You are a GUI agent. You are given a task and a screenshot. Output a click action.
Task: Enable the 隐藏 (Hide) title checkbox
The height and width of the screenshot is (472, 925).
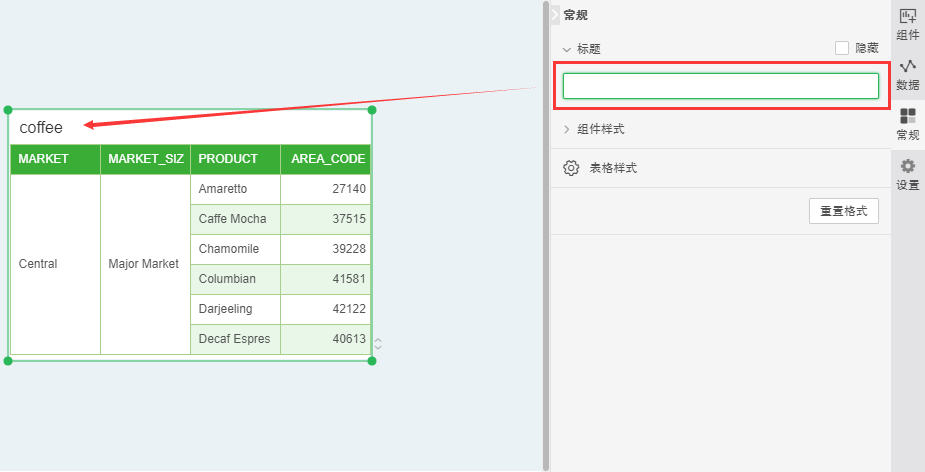point(841,48)
